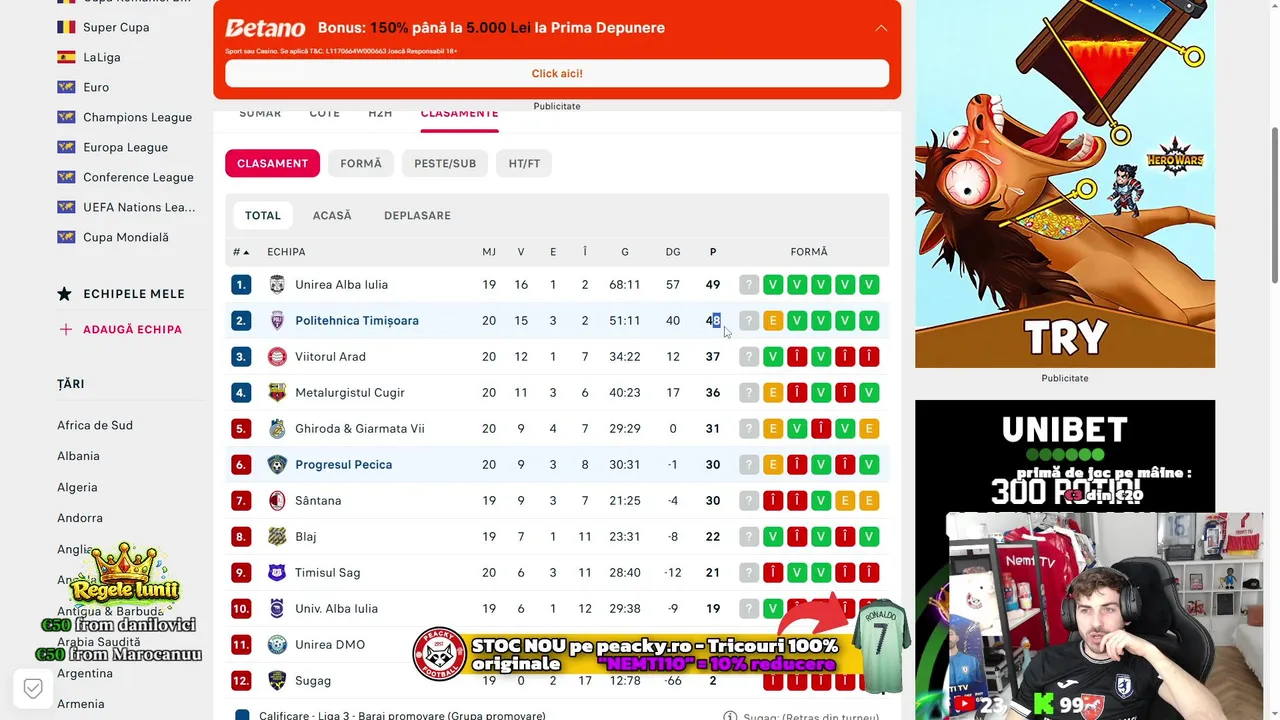1280x720 pixels.
Task: Click the first green V form badge for Viitorul Arad
Action: click(x=773, y=357)
